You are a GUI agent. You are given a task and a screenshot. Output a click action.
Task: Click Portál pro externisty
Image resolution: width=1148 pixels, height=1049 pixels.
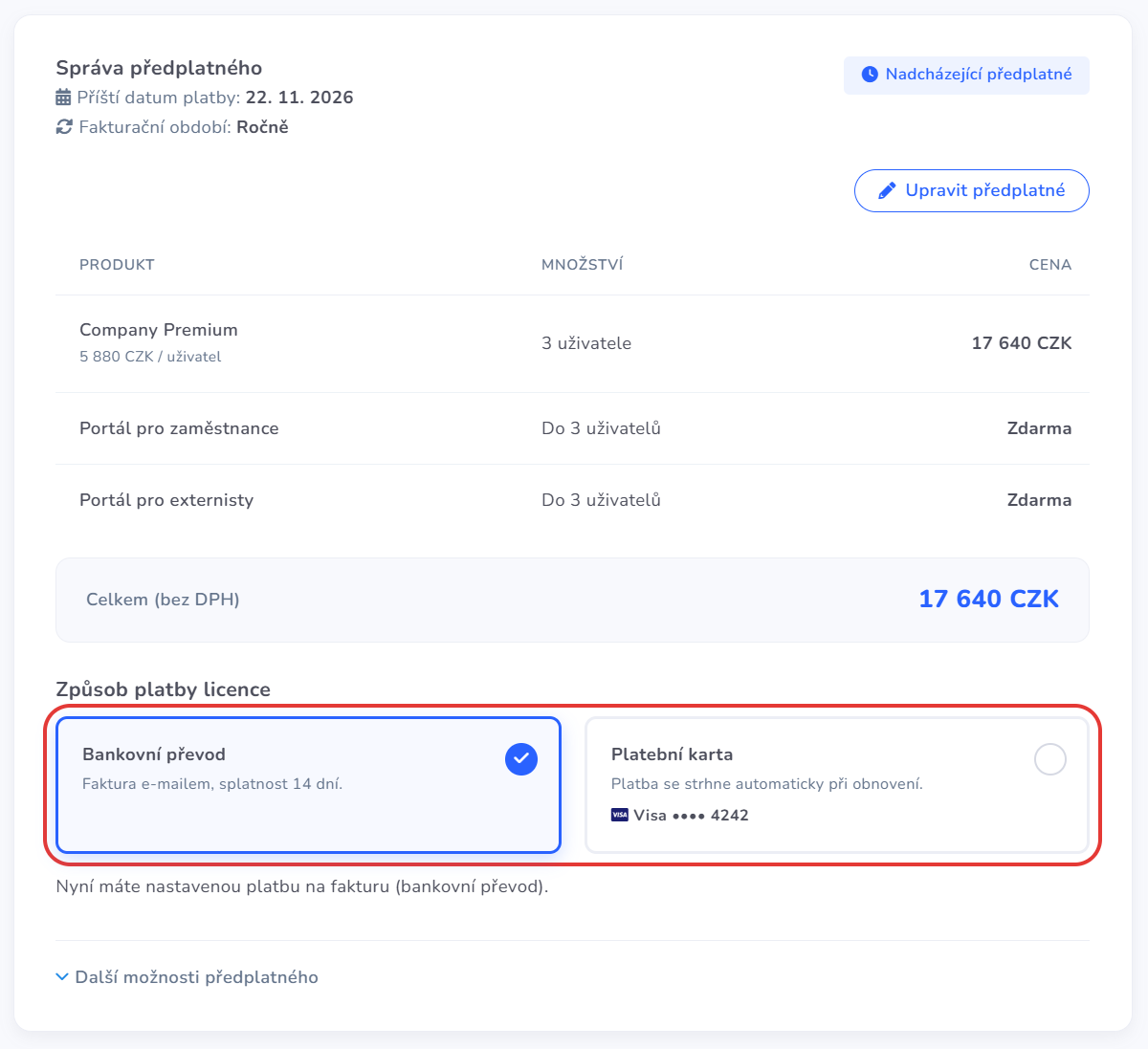(166, 500)
